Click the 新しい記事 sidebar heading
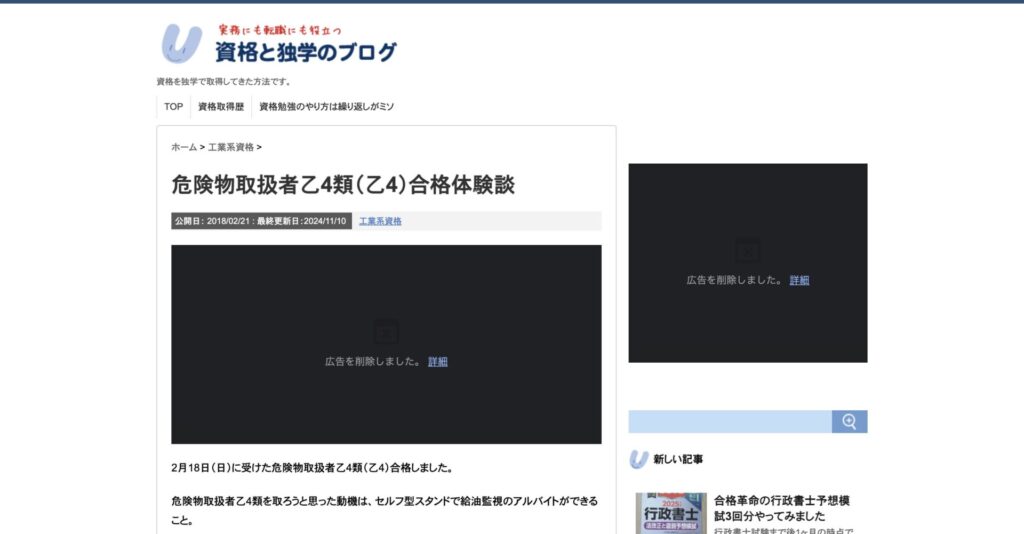1024x534 pixels. 678,460
